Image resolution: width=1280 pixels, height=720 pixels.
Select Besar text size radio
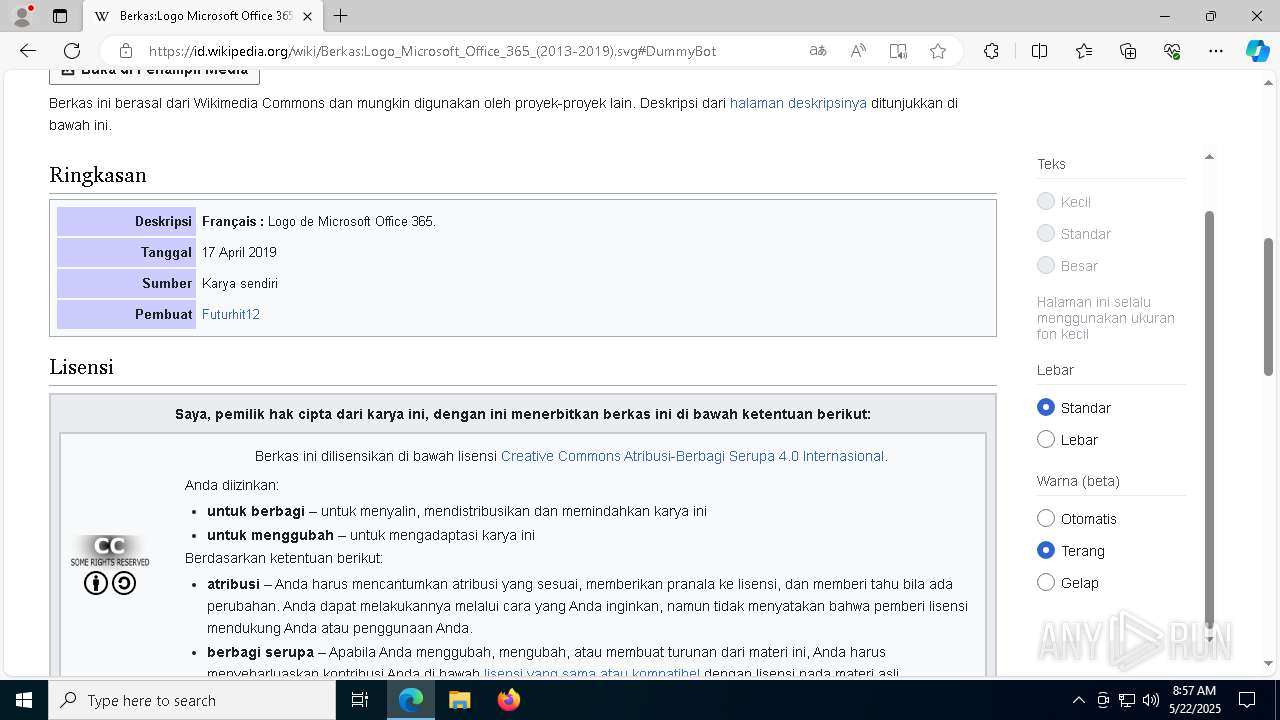1046,266
